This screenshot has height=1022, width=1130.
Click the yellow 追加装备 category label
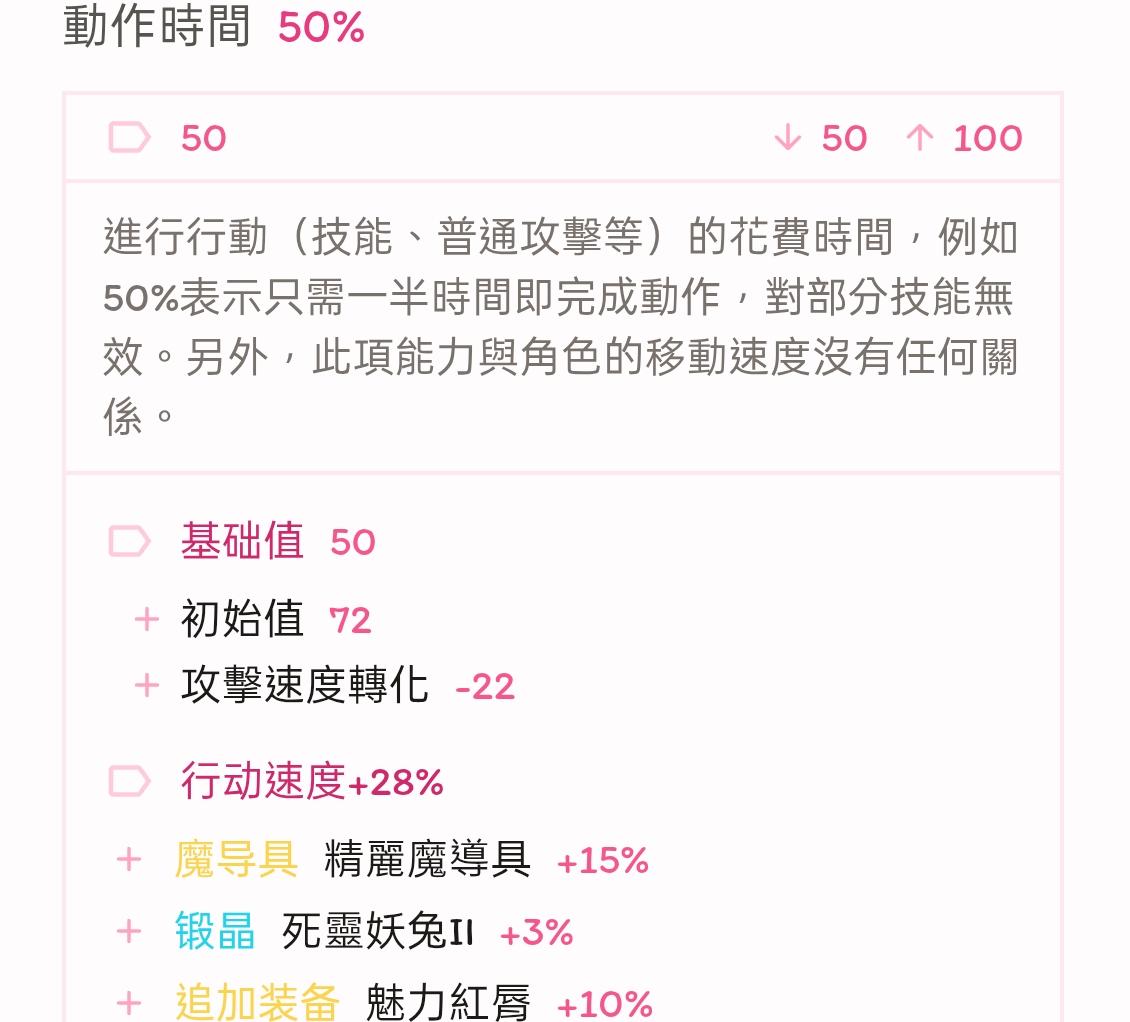click(257, 1003)
